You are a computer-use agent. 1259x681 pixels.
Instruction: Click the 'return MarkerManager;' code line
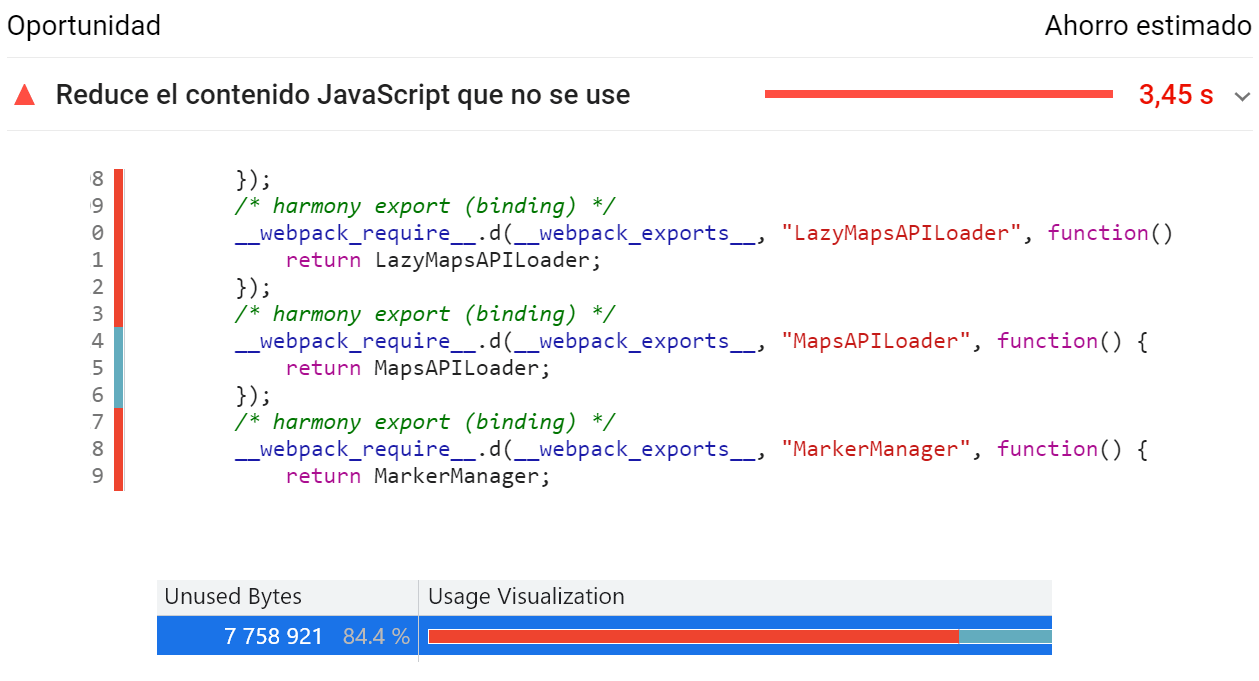pos(419,476)
